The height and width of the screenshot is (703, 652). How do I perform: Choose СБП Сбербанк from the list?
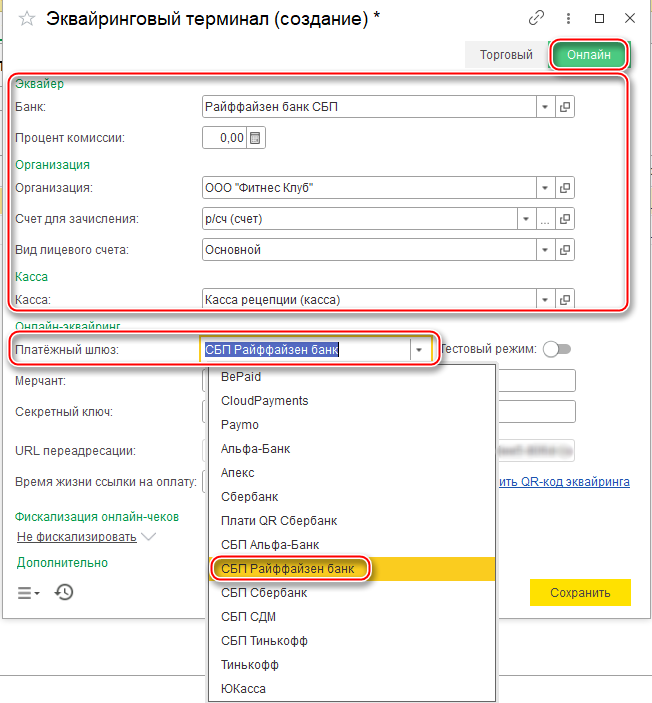[x=352, y=593]
